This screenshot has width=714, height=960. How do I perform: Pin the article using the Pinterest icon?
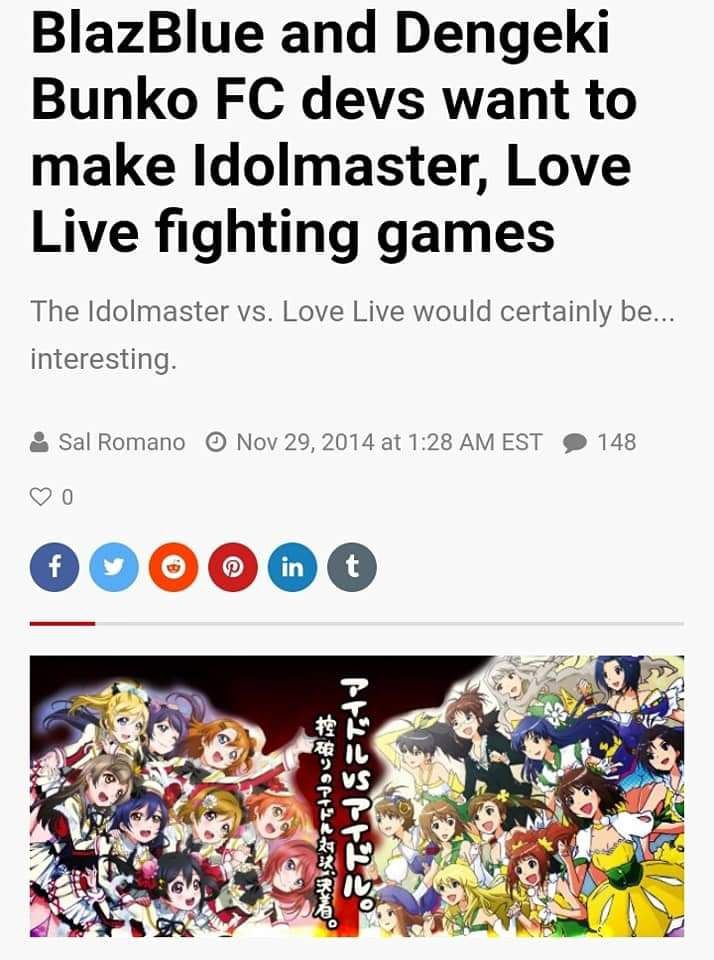(x=233, y=567)
